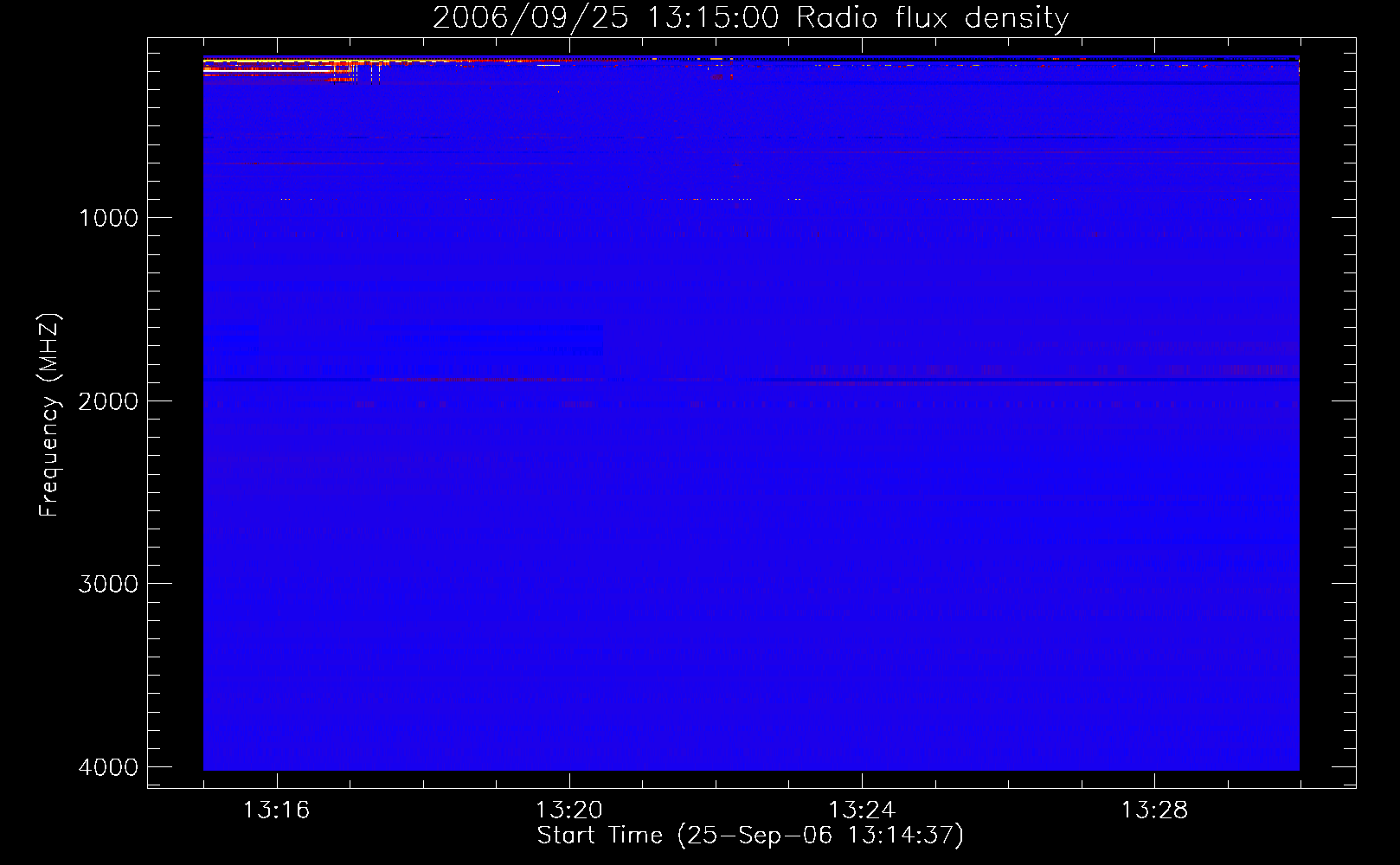Click the lighter blue rectangular band near 1700 MHz
The width and height of the screenshot is (1400, 865).
pyautogui.click(x=489, y=340)
